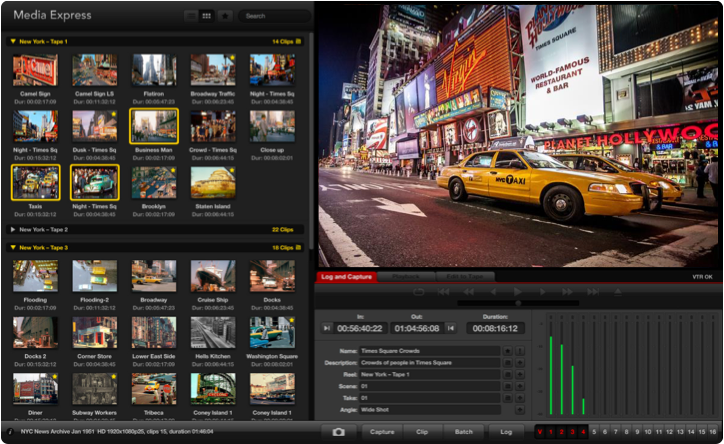Click the eject tape icon
The height and width of the screenshot is (444, 724).
(x=617, y=292)
